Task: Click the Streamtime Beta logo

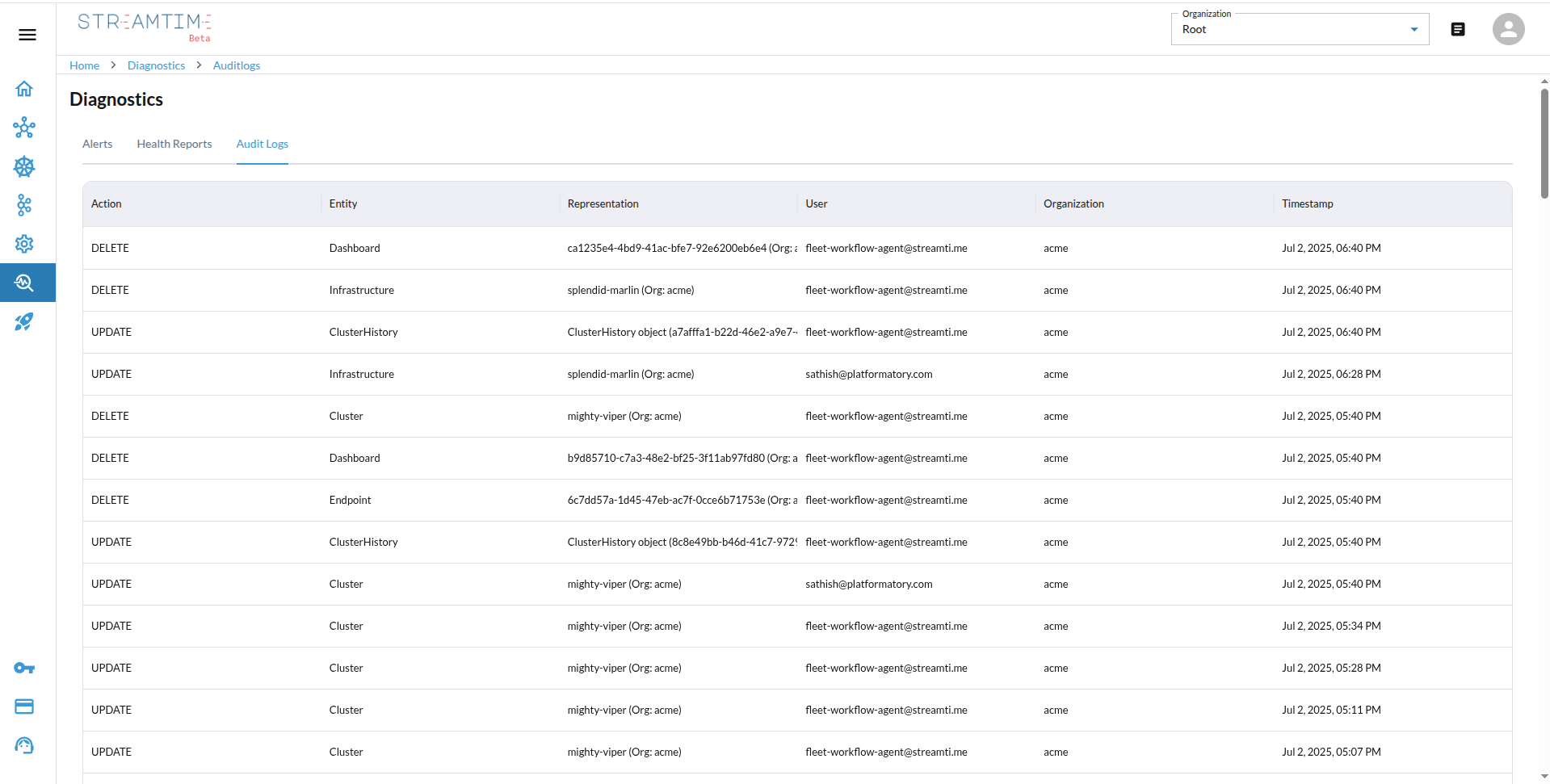Action: pos(145,27)
